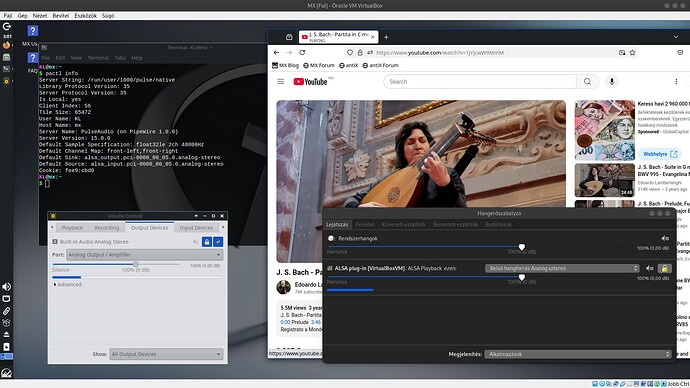Click the volume speaker icon in the left panel
690x388 pixels.
pyautogui.click(x=7, y=287)
